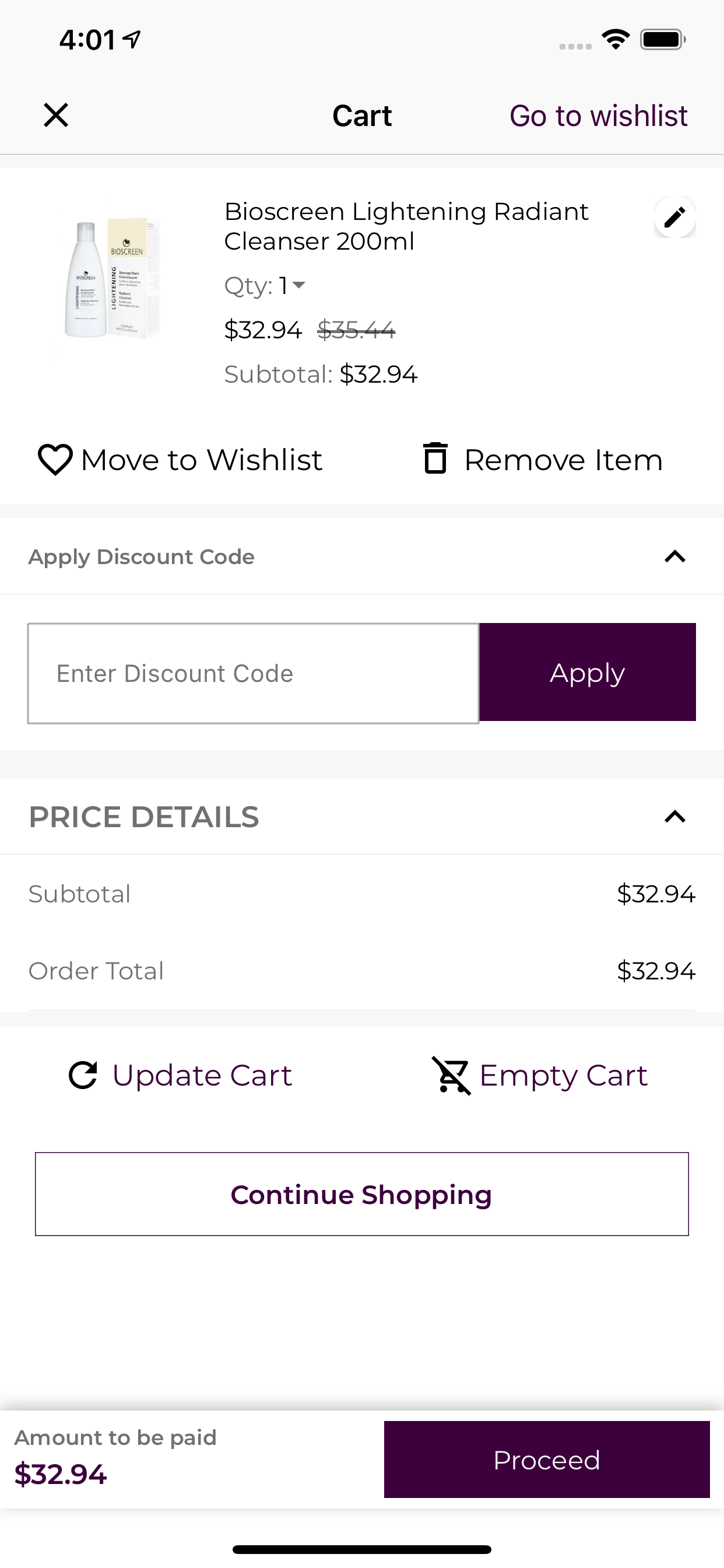Tap Continue Shopping button
Screen dimensions: 724x1568
pyautogui.click(x=362, y=1194)
